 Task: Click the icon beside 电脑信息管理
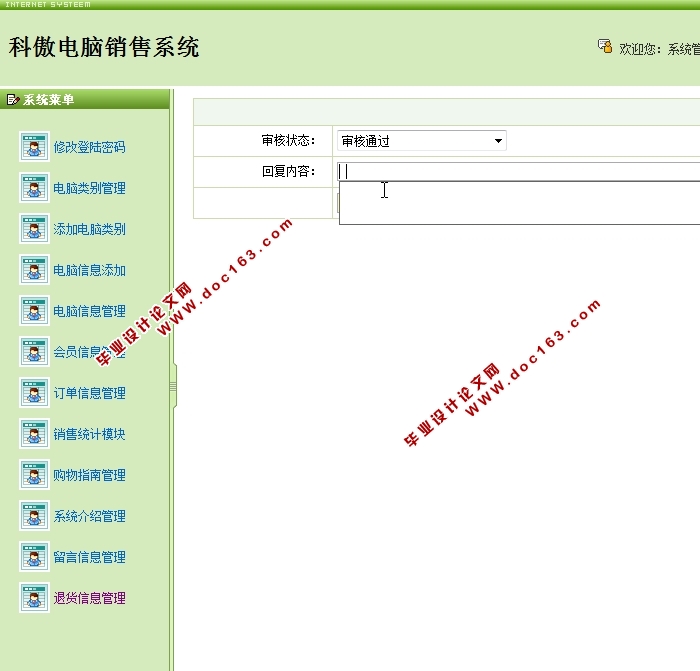[34, 311]
